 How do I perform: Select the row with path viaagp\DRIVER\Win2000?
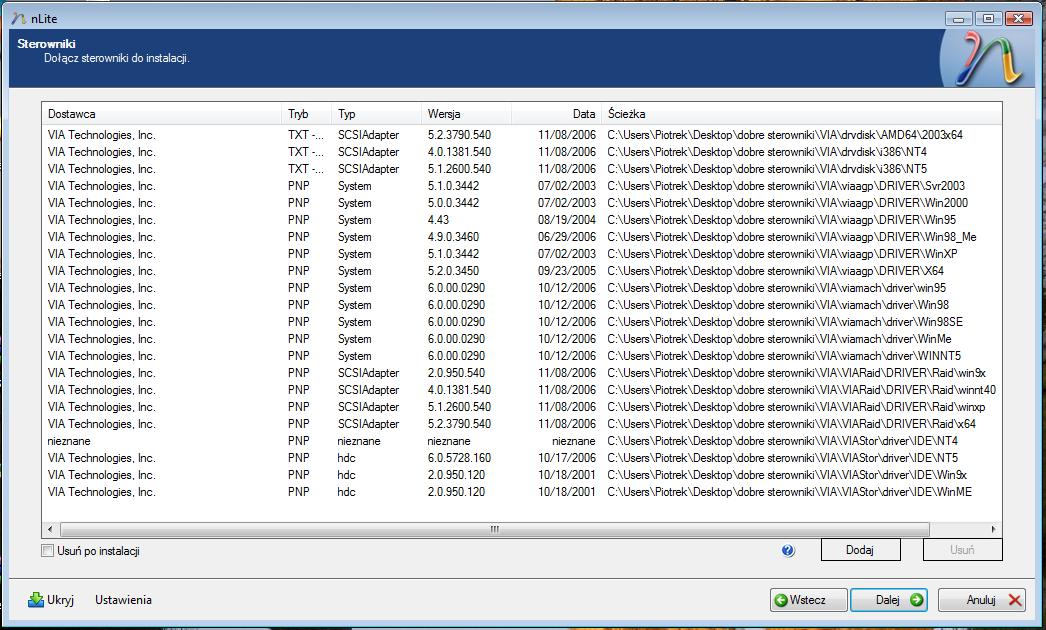pos(522,203)
